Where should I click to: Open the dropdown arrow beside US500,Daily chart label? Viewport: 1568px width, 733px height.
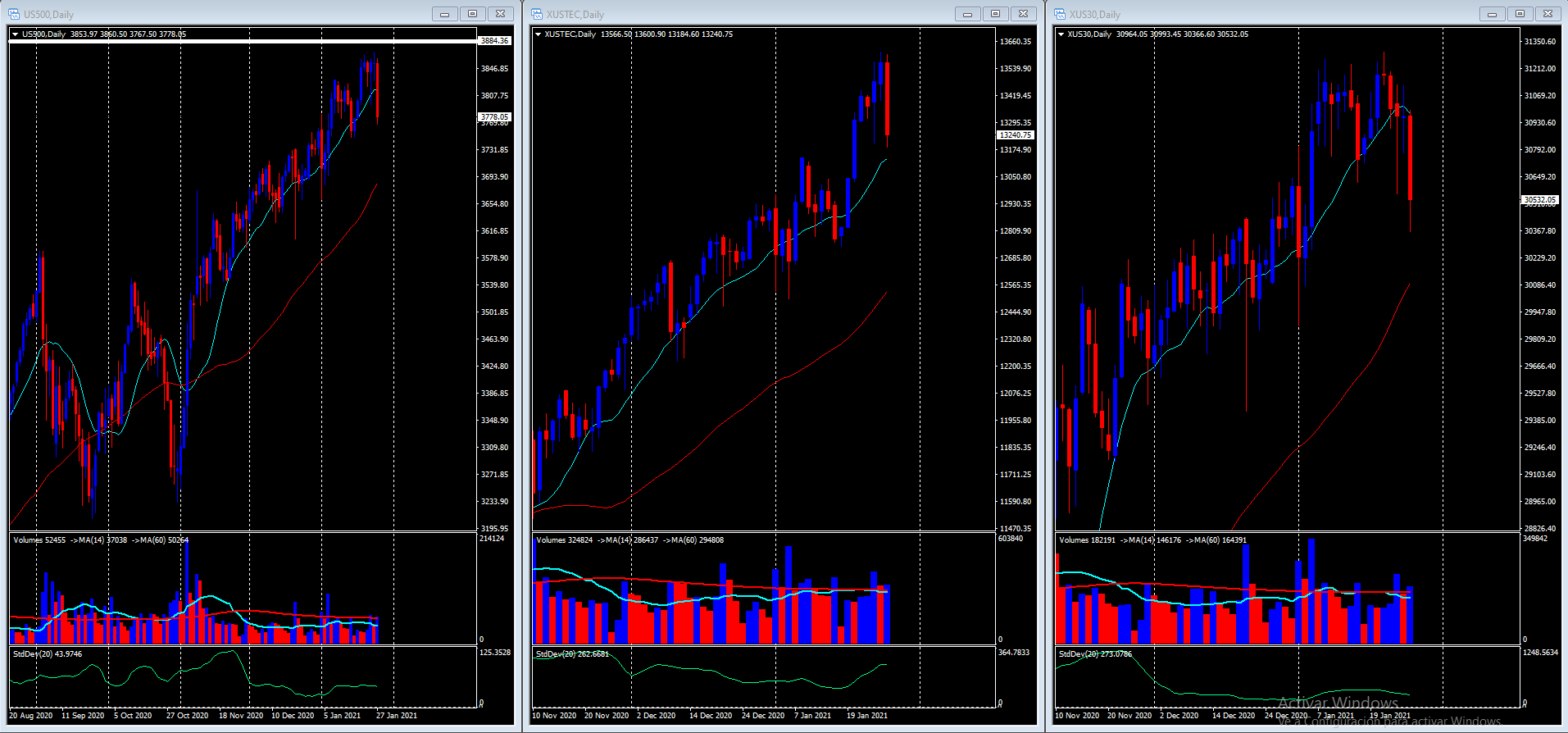15,34
